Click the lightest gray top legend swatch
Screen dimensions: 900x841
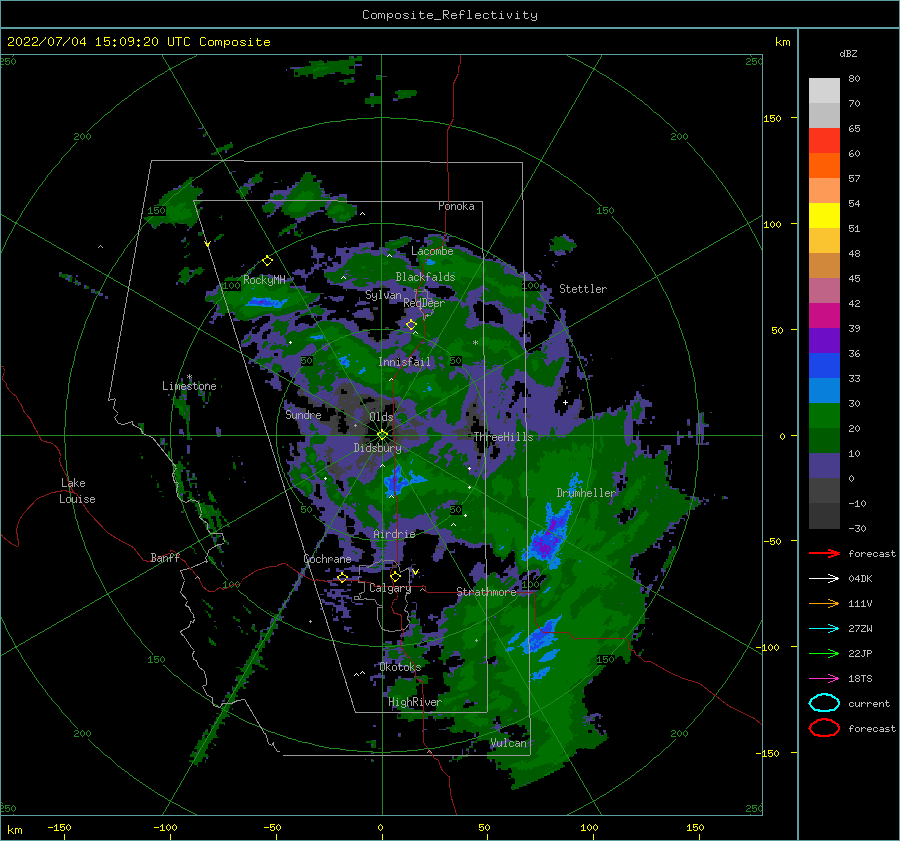[824, 91]
